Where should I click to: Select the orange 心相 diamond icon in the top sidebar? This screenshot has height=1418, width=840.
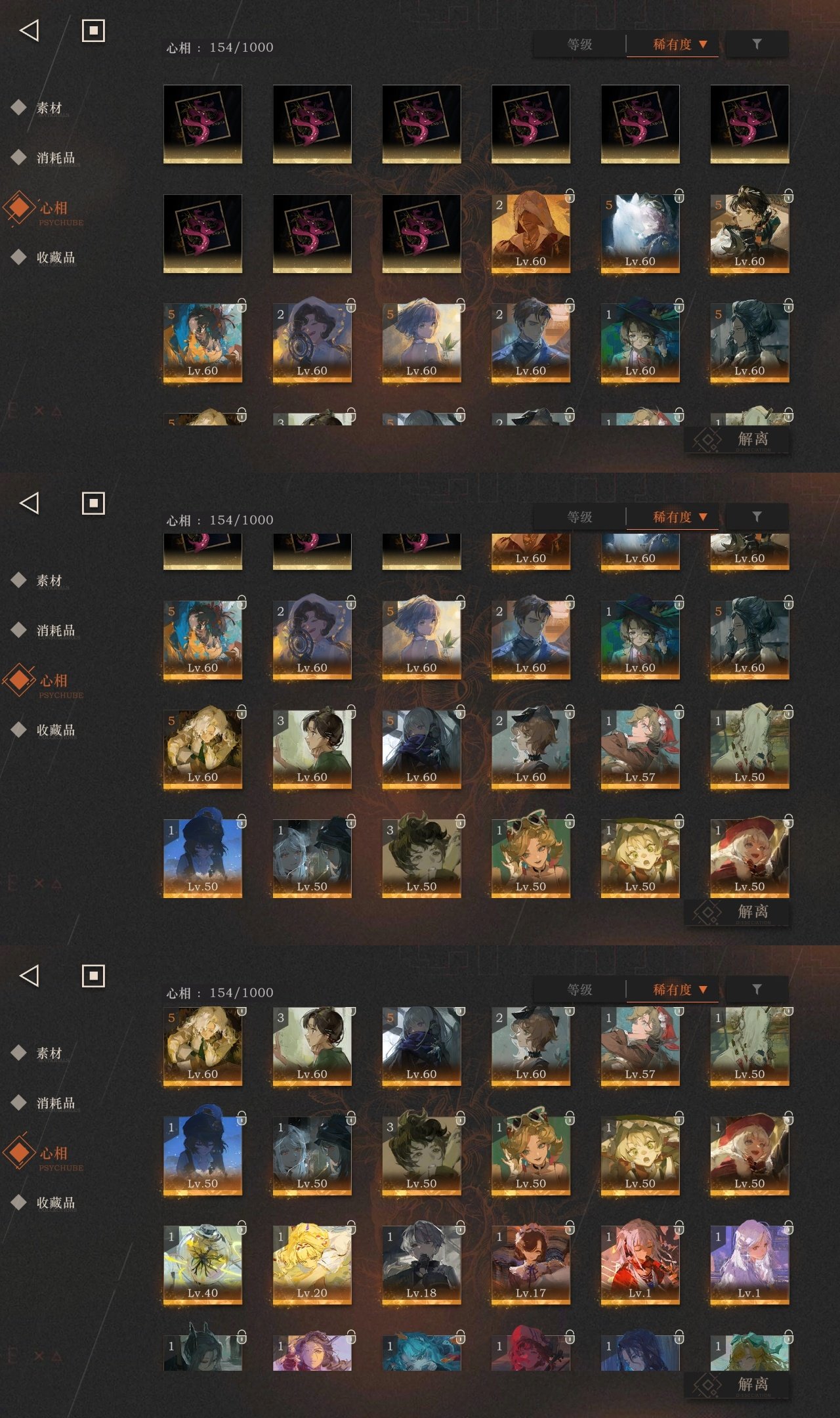20,207
